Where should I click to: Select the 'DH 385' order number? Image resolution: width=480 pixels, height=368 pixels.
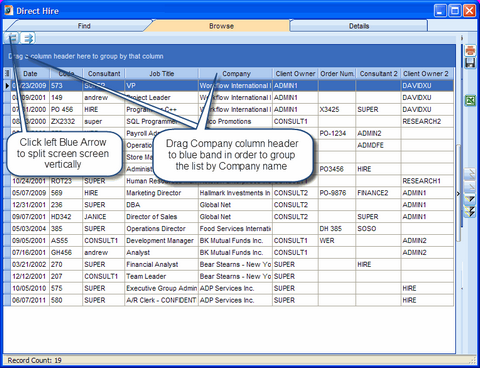tap(337, 229)
